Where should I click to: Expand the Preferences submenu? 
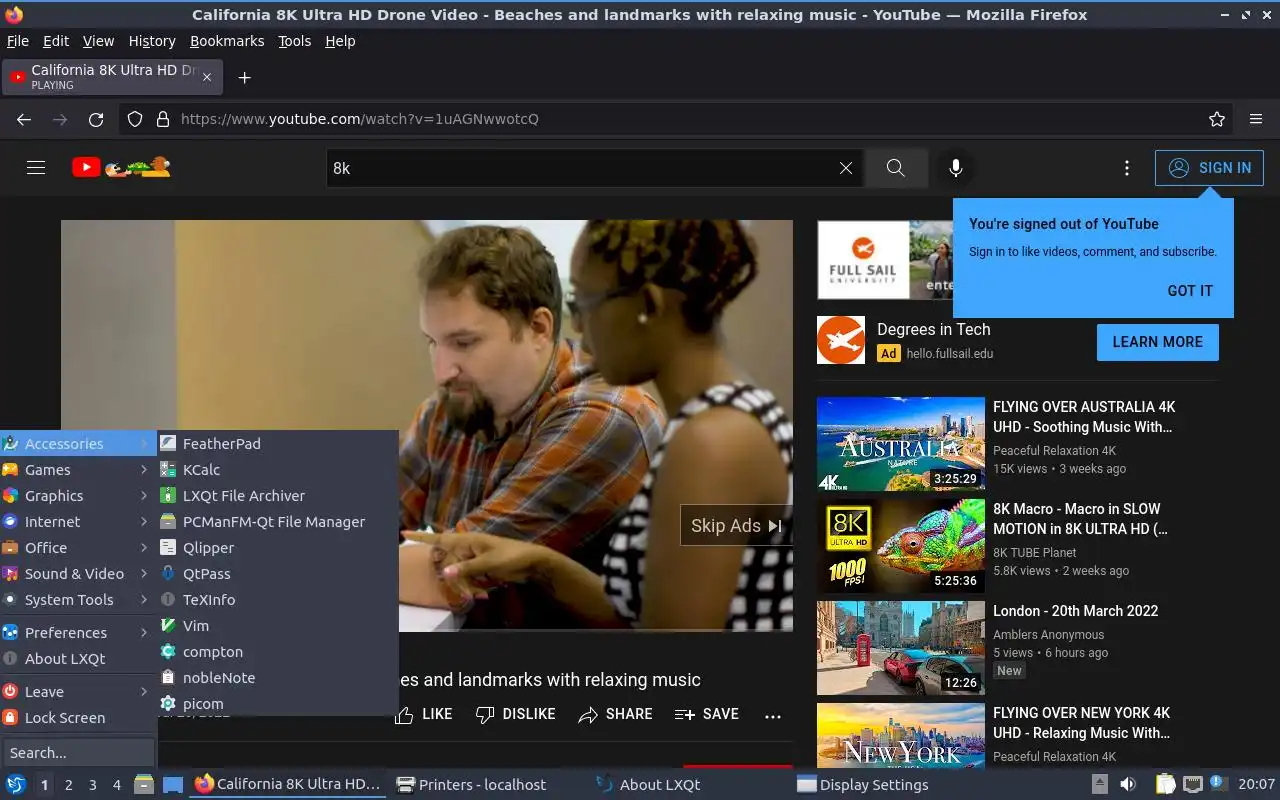(78, 632)
